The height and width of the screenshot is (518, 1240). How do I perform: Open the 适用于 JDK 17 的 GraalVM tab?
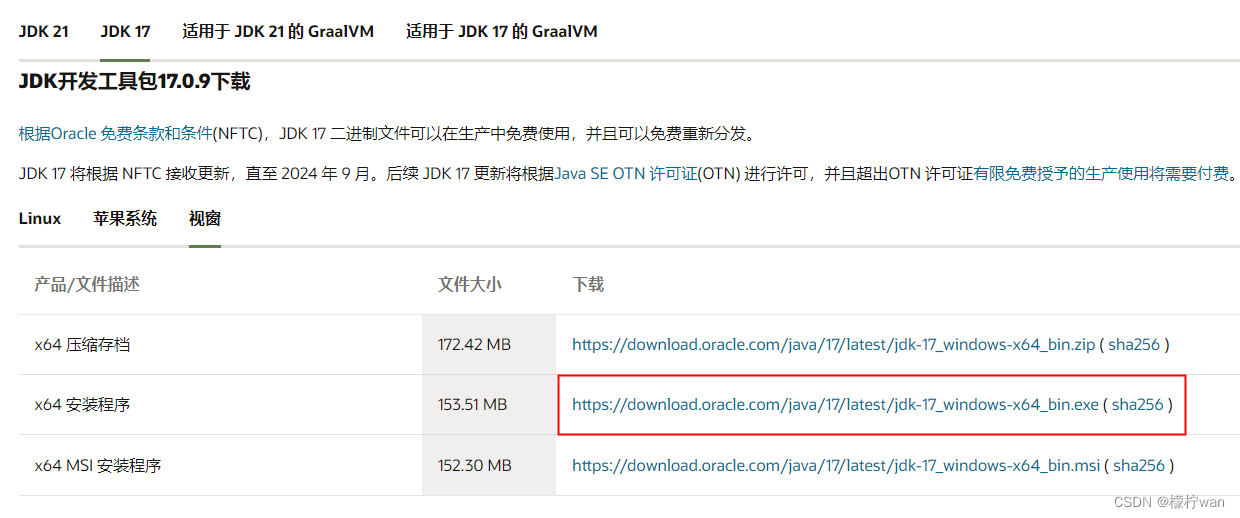[x=501, y=31]
